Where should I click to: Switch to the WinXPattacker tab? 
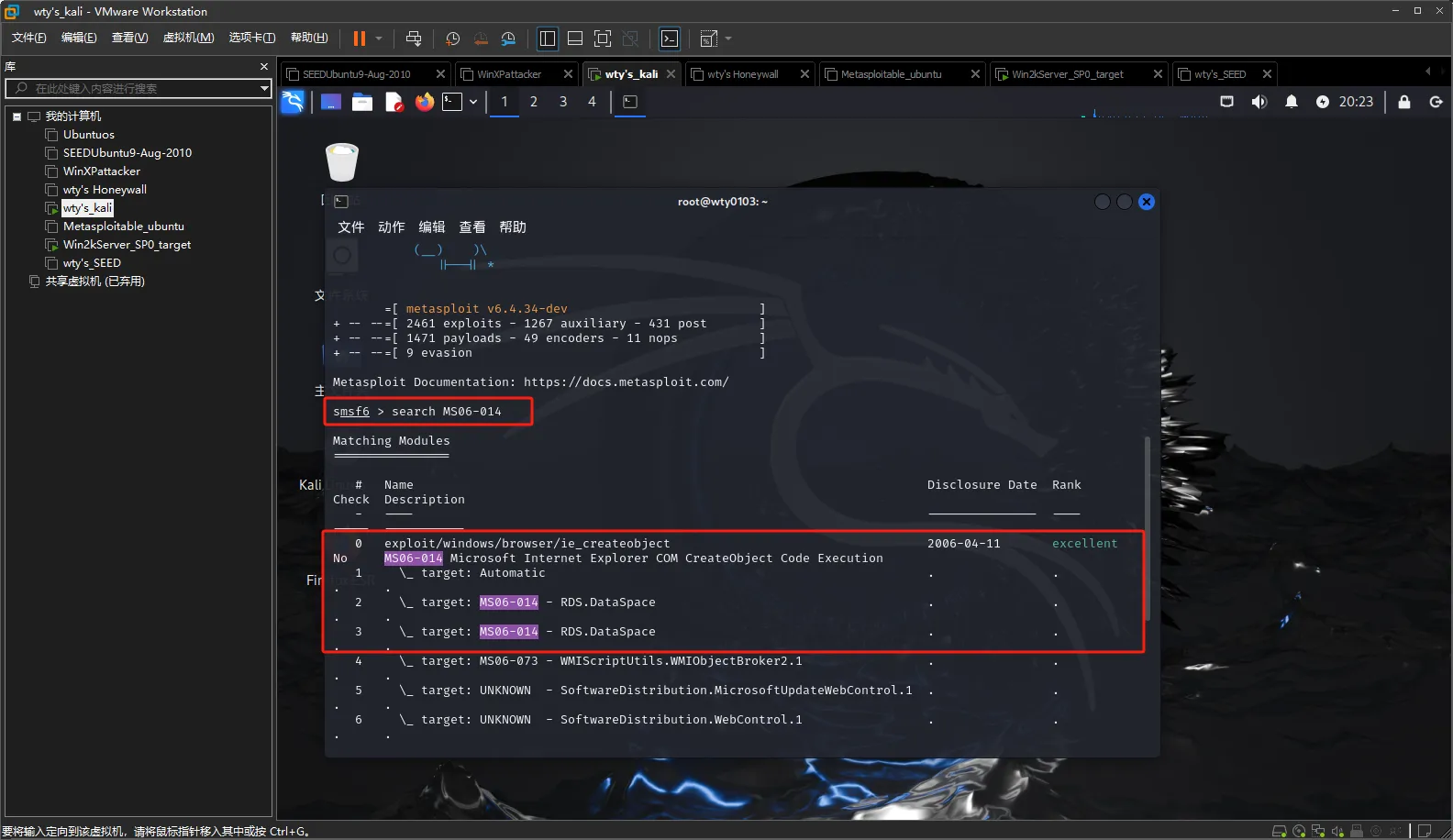509,74
